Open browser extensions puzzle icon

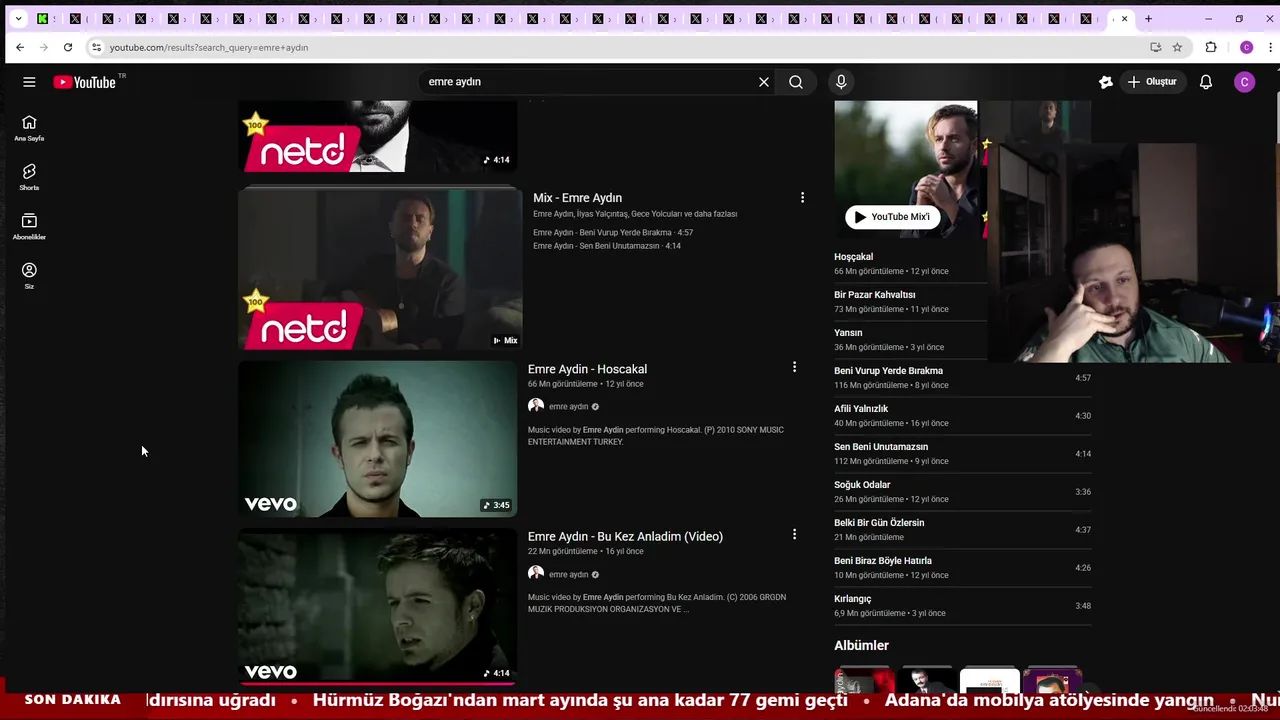[x=1211, y=47]
